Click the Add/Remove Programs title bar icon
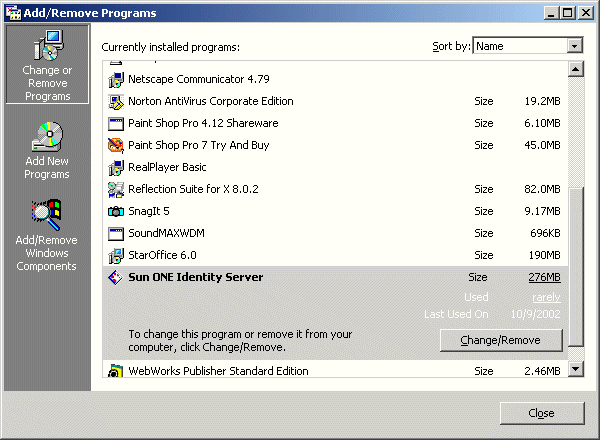The image size is (600, 440). point(13,13)
